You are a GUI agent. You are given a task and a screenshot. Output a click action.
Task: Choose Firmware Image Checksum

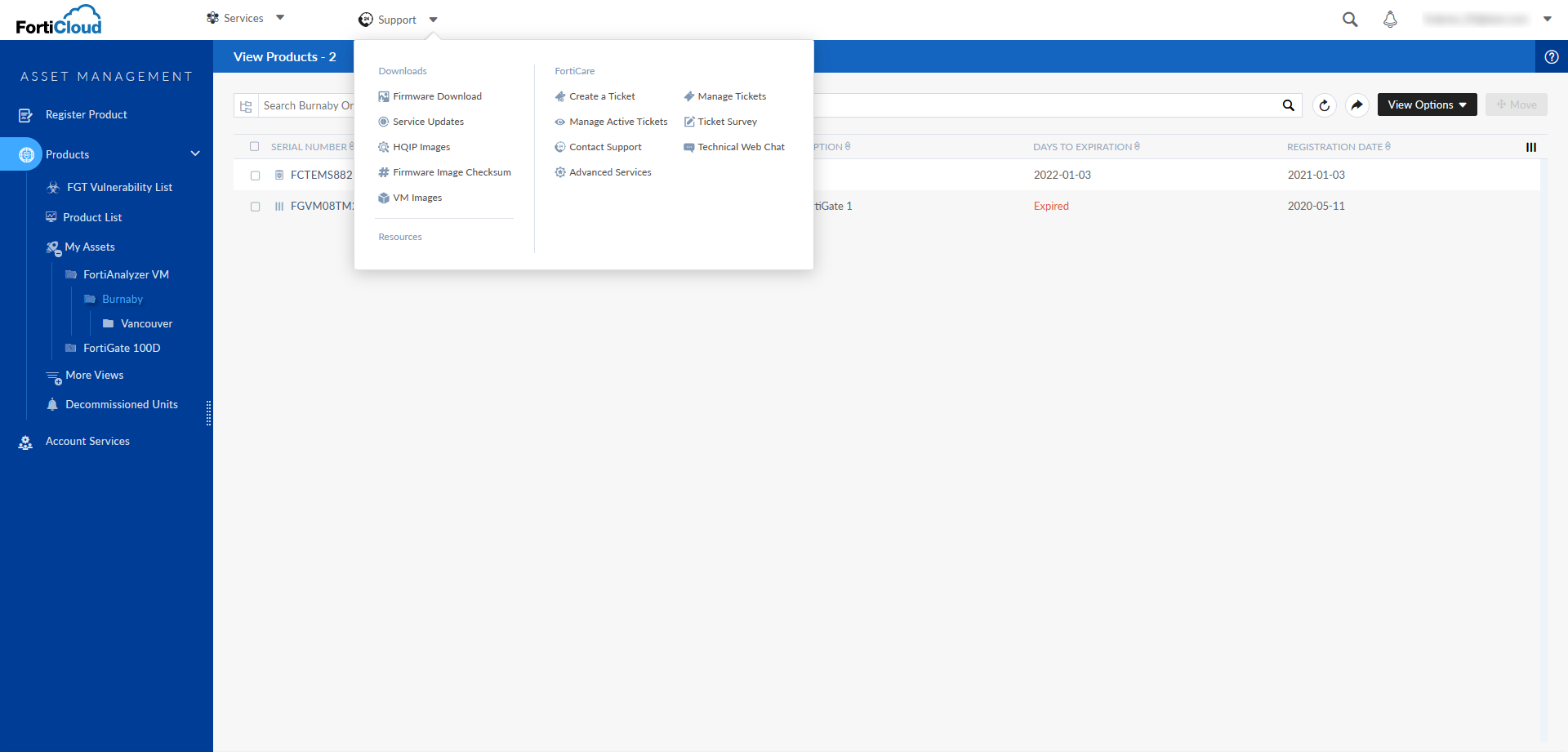445,172
